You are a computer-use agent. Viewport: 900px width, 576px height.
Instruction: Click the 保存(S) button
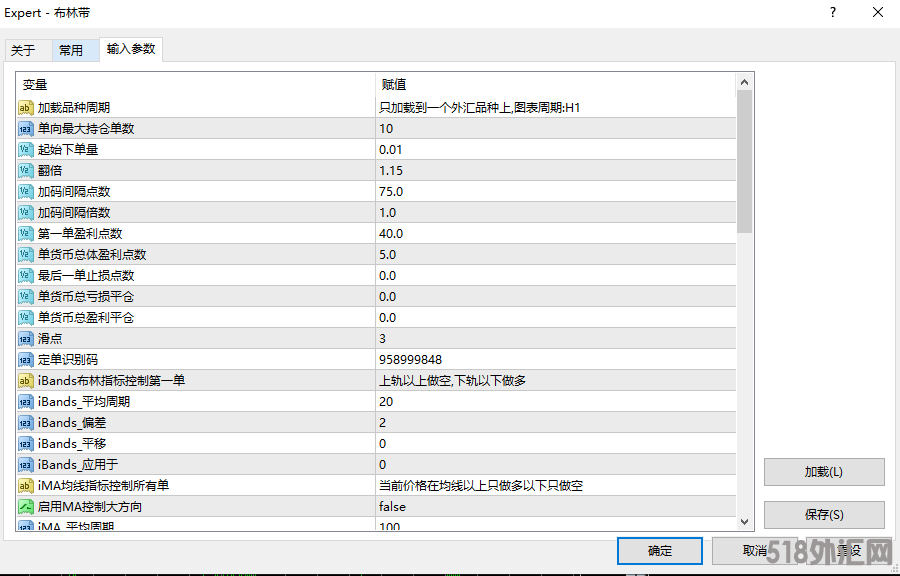(x=824, y=515)
